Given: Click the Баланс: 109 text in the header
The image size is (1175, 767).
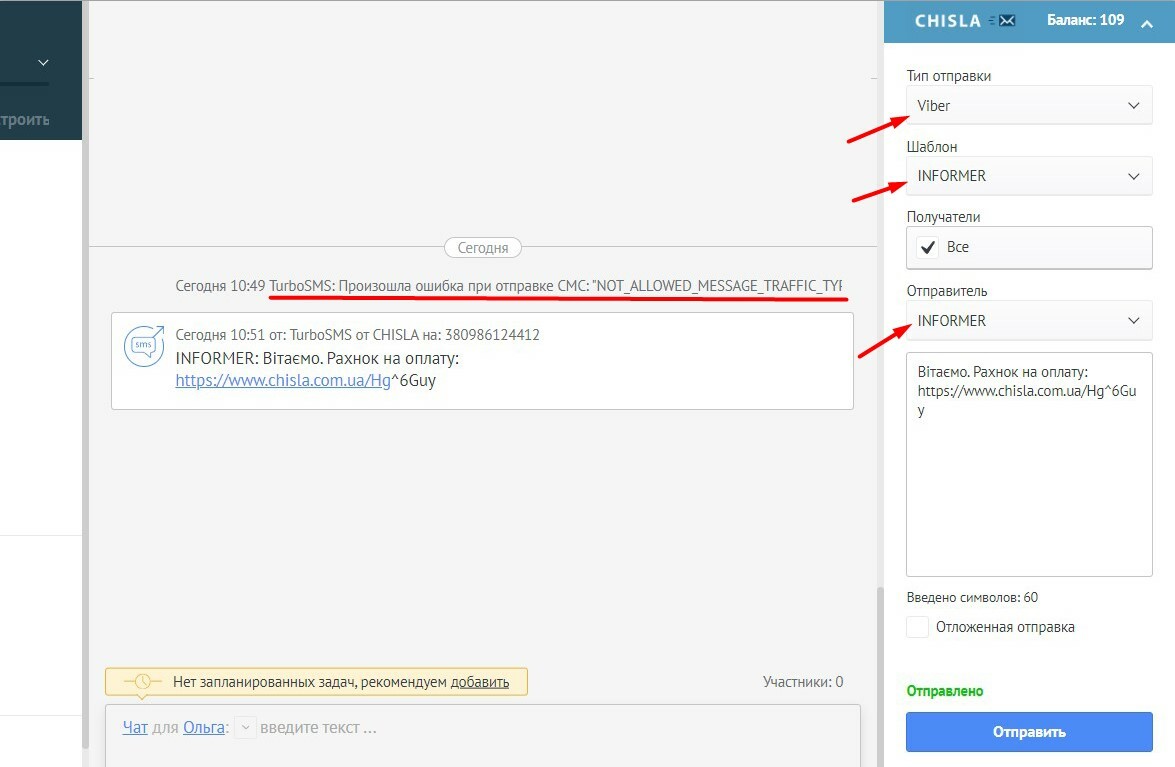Looking at the screenshot, I should [1085, 20].
